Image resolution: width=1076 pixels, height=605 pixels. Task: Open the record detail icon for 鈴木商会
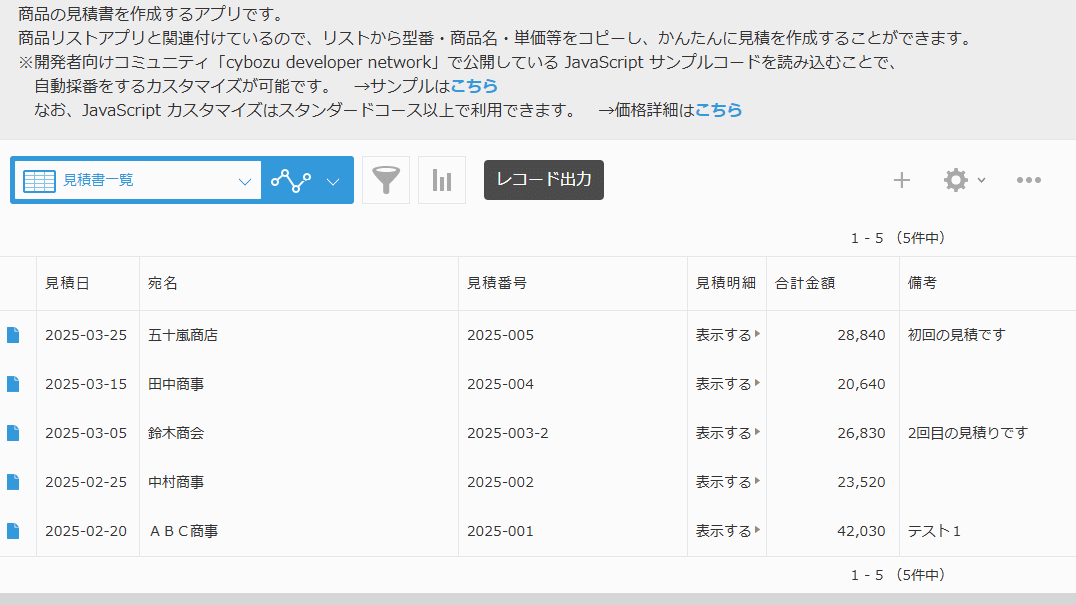14,433
